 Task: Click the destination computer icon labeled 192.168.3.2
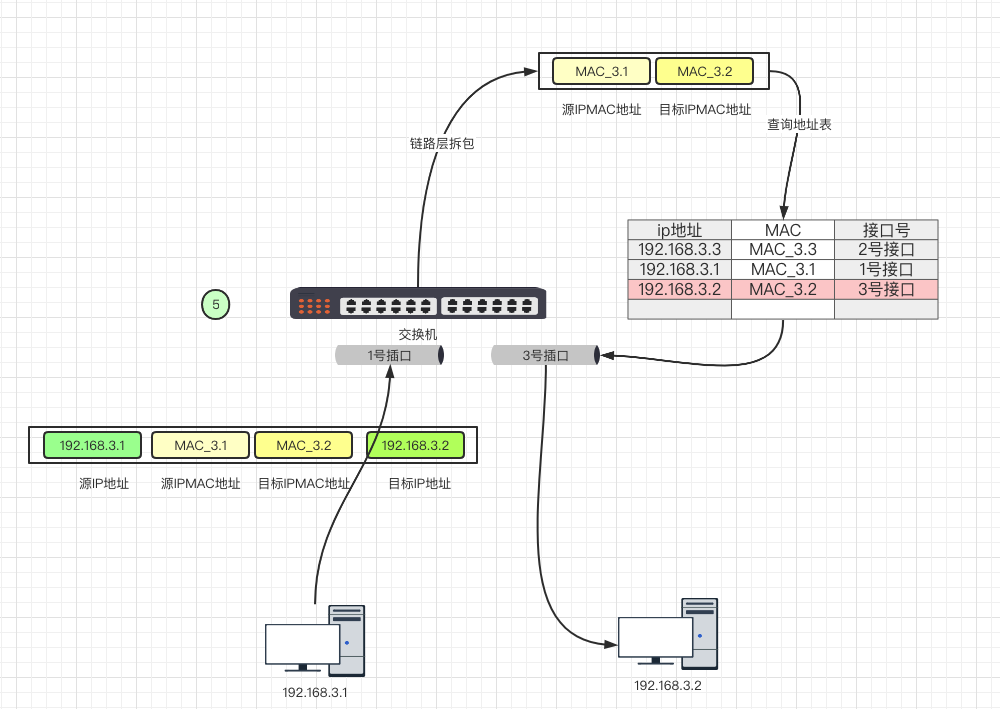click(x=667, y=634)
